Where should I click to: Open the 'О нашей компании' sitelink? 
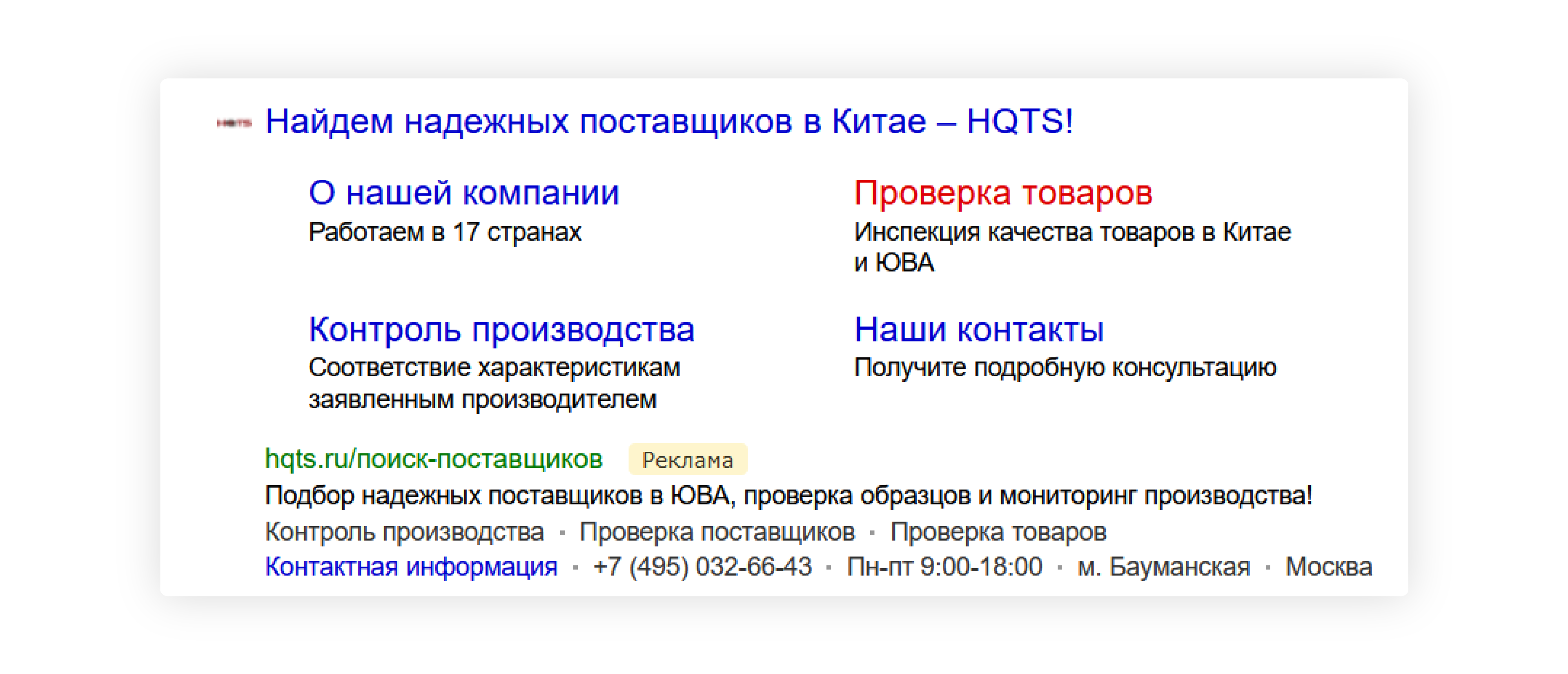pyautogui.click(x=463, y=193)
